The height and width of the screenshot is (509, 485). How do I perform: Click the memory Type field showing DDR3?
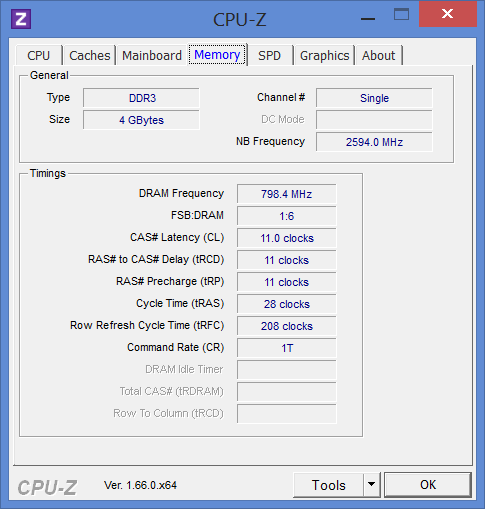click(x=141, y=98)
